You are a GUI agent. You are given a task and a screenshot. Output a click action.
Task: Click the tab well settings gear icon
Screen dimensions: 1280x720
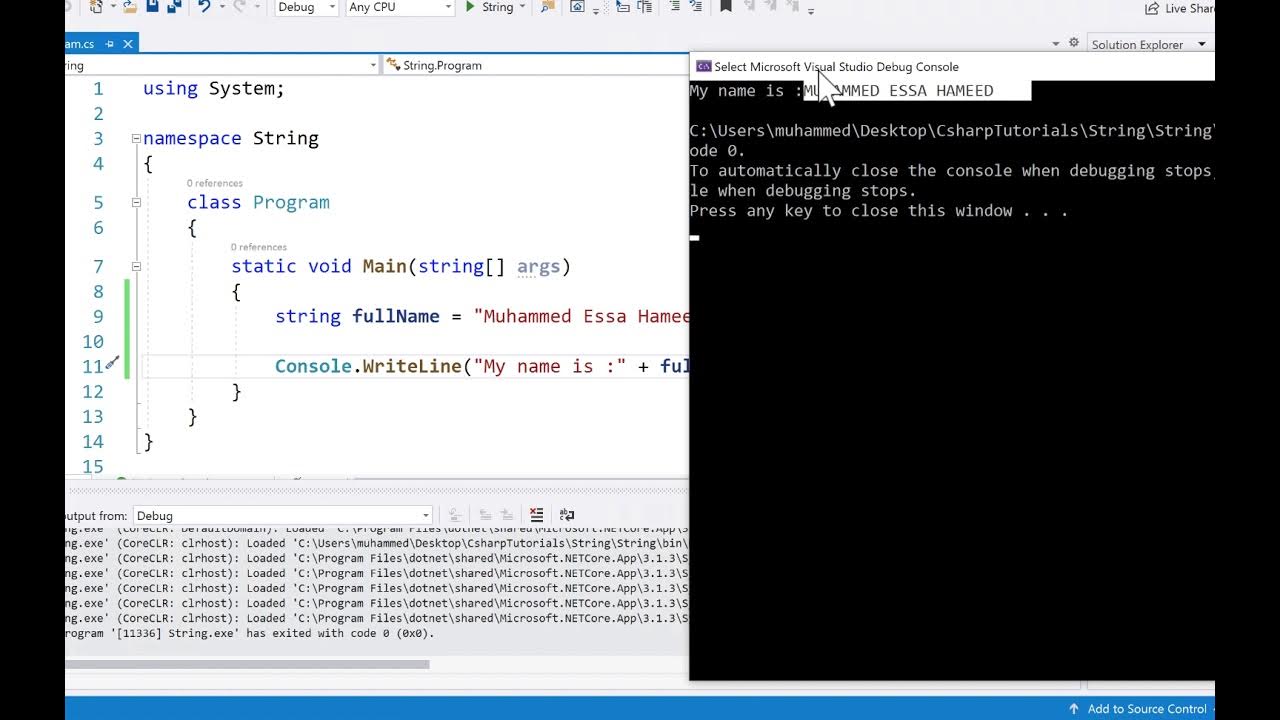click(x=1074, y=43)
